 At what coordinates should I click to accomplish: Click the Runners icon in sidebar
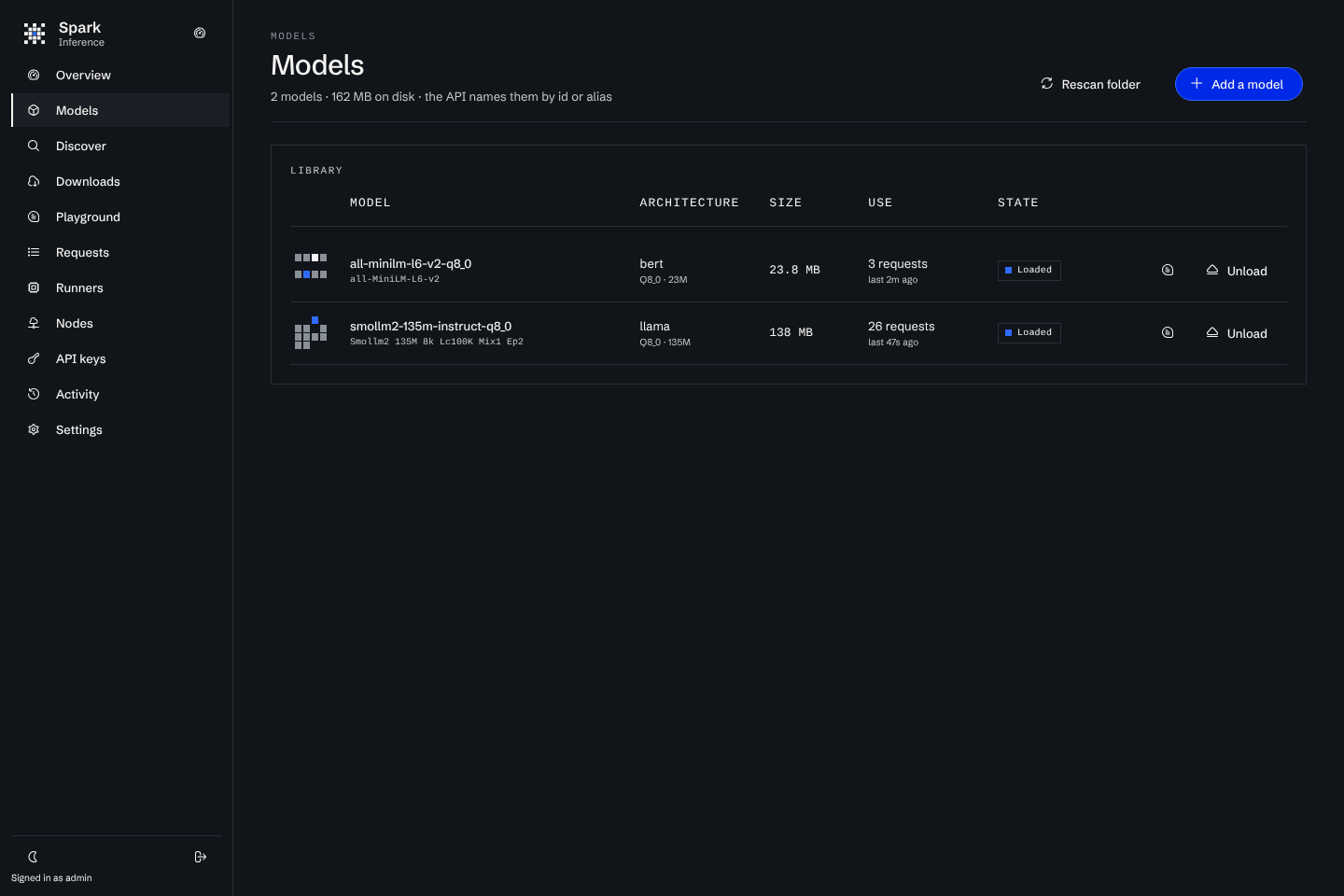pyautogui.click(x=34, y=287)
